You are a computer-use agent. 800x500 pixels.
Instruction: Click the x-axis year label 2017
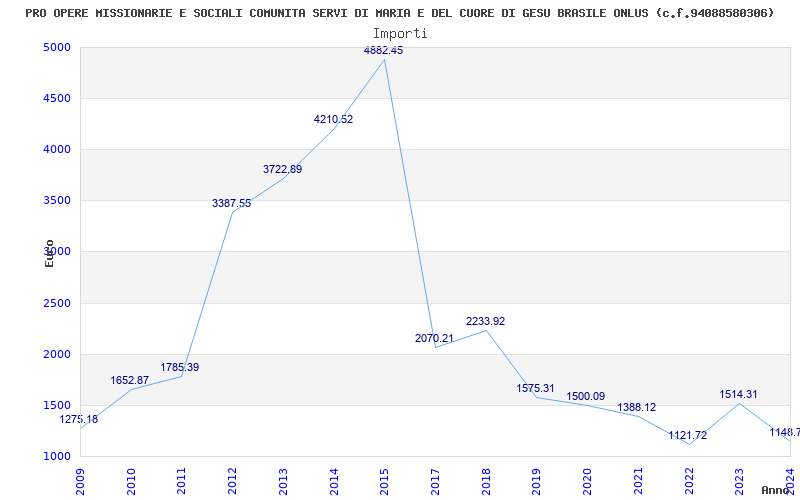tap(435, 482)
